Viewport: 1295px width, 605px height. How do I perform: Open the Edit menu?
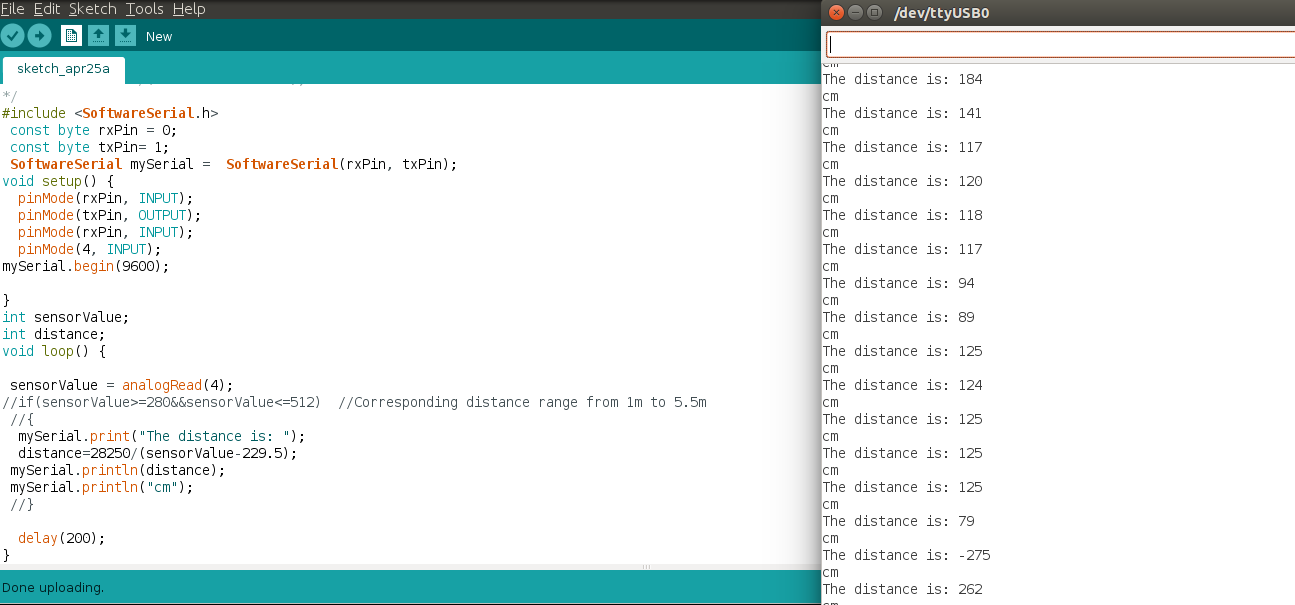[x=46, y=9]
